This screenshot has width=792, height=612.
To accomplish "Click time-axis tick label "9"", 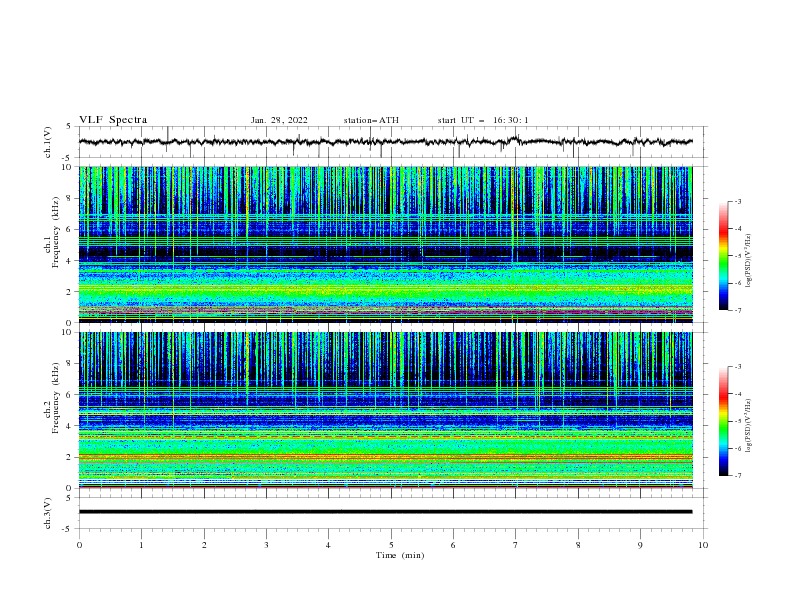I will click(640, 545).
